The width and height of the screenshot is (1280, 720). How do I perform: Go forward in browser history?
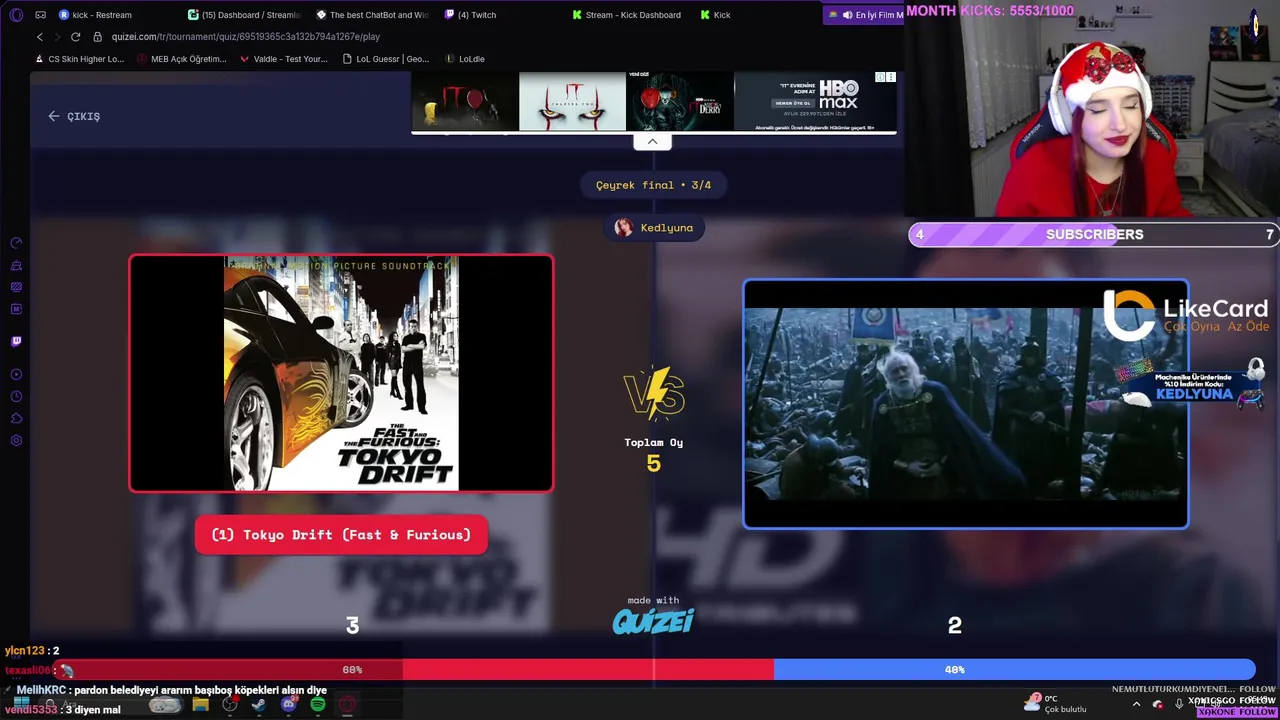(x=57, y=37)
